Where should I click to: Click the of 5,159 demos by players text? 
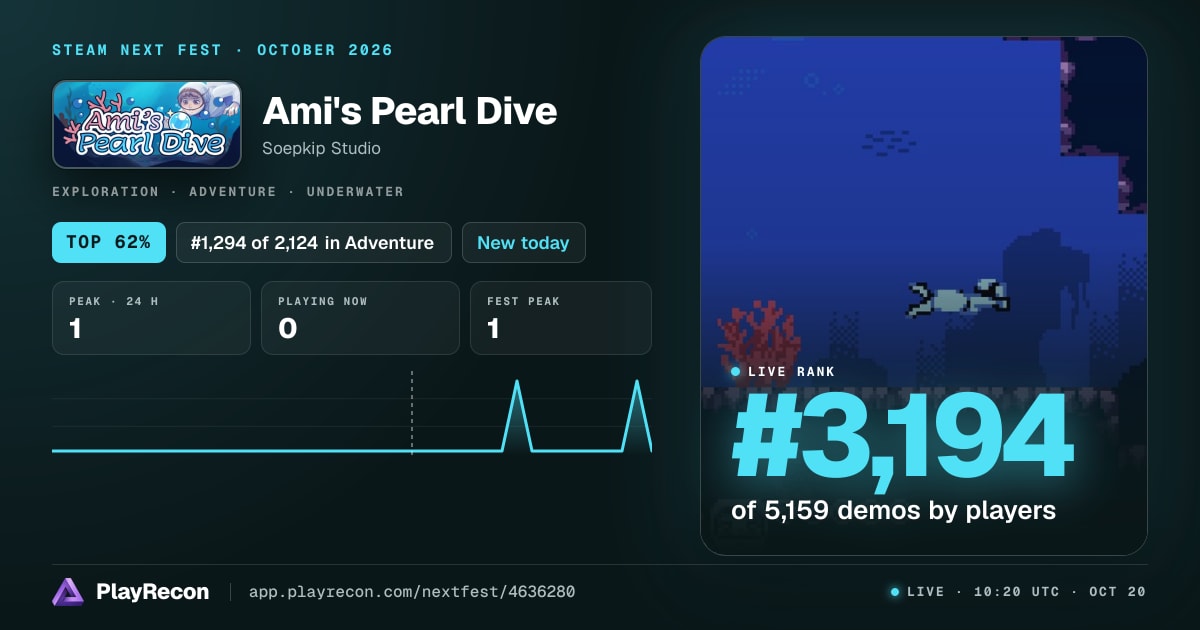[x=894, y=510]
